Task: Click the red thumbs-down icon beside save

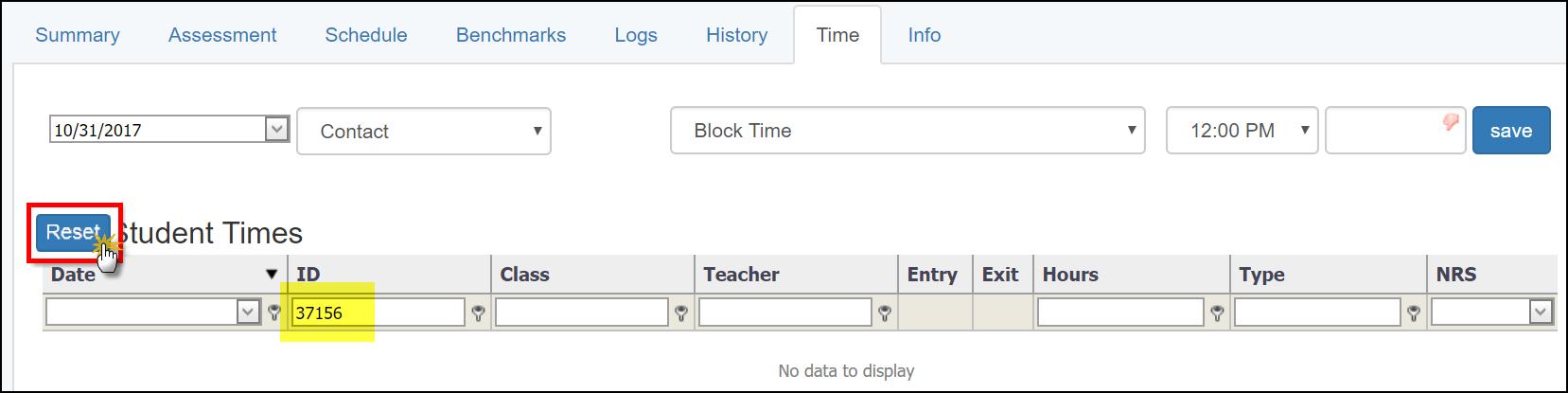Action: (1451, 122)
